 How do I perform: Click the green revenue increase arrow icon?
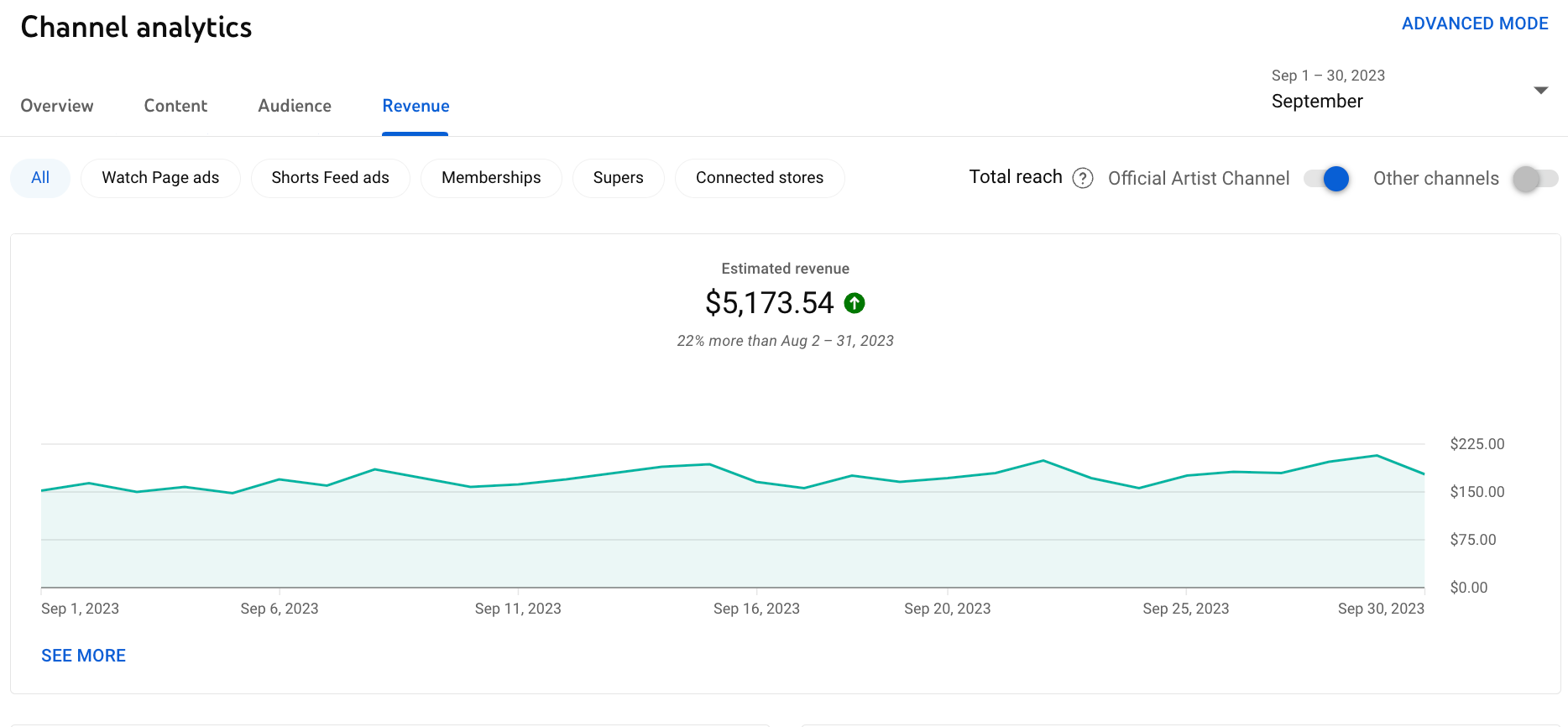pos(855,303)
